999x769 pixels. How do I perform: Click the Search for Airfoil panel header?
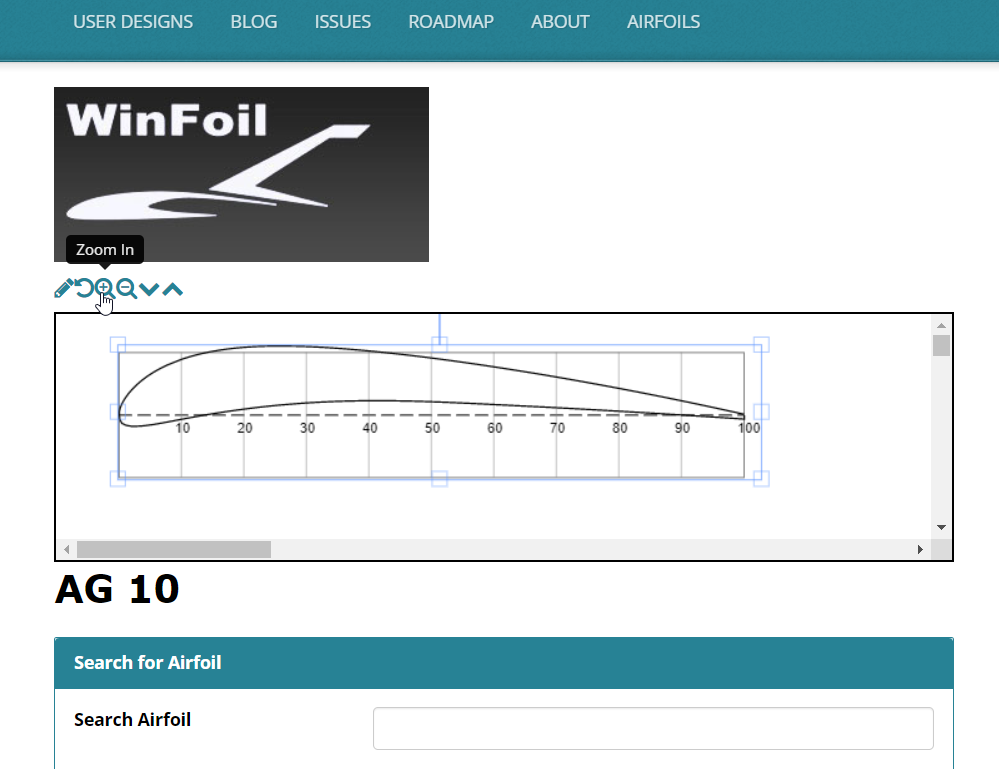pos(504,663)
